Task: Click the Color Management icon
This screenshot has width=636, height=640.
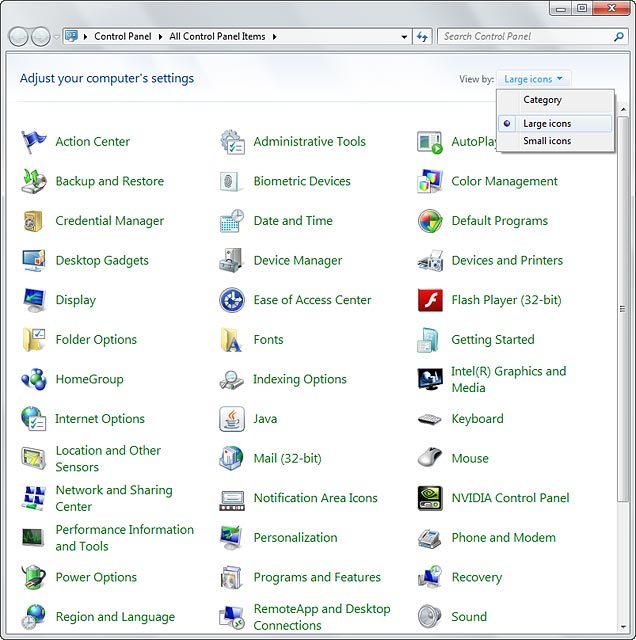Action: 430,181
